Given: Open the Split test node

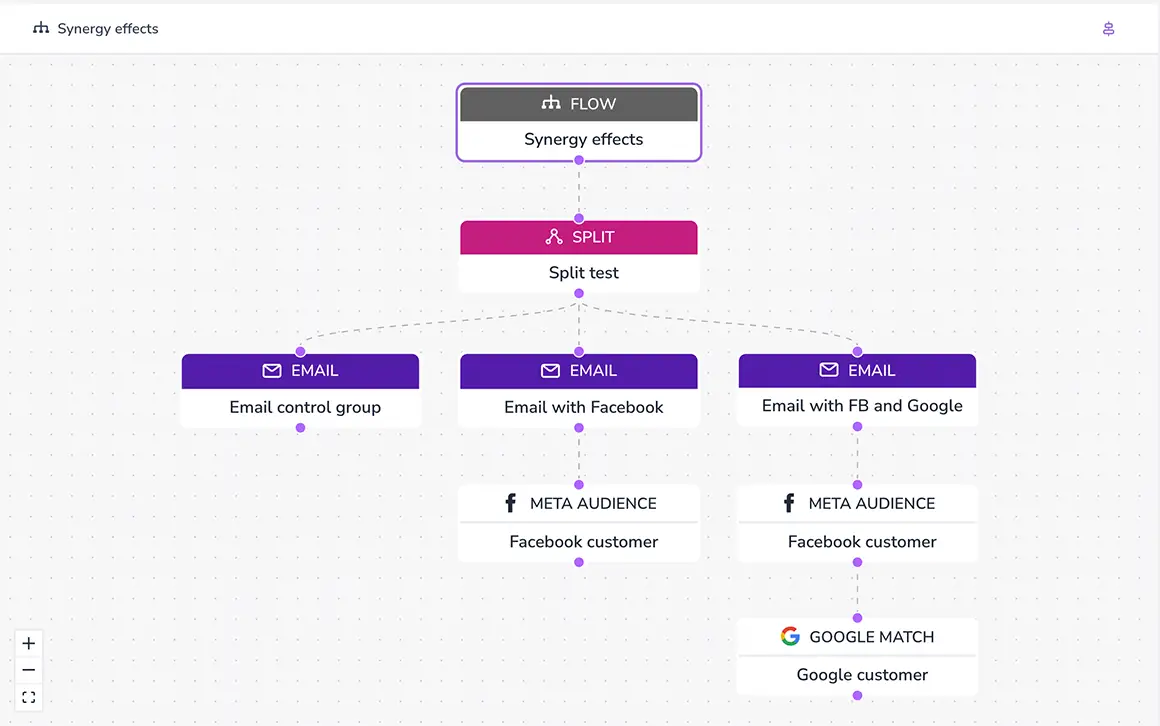Looking at the screenshot, I should [x=579, y=272].
